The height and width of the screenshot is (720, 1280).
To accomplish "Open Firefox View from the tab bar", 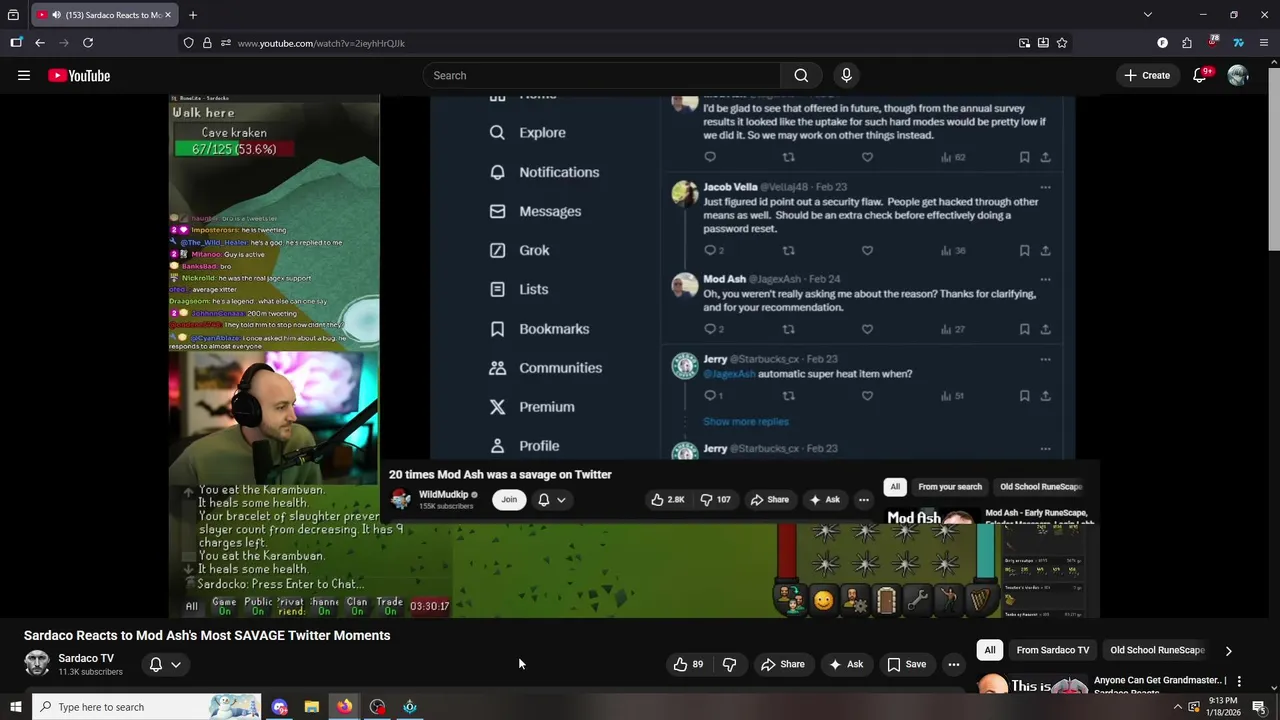I will tap(13, 15).
